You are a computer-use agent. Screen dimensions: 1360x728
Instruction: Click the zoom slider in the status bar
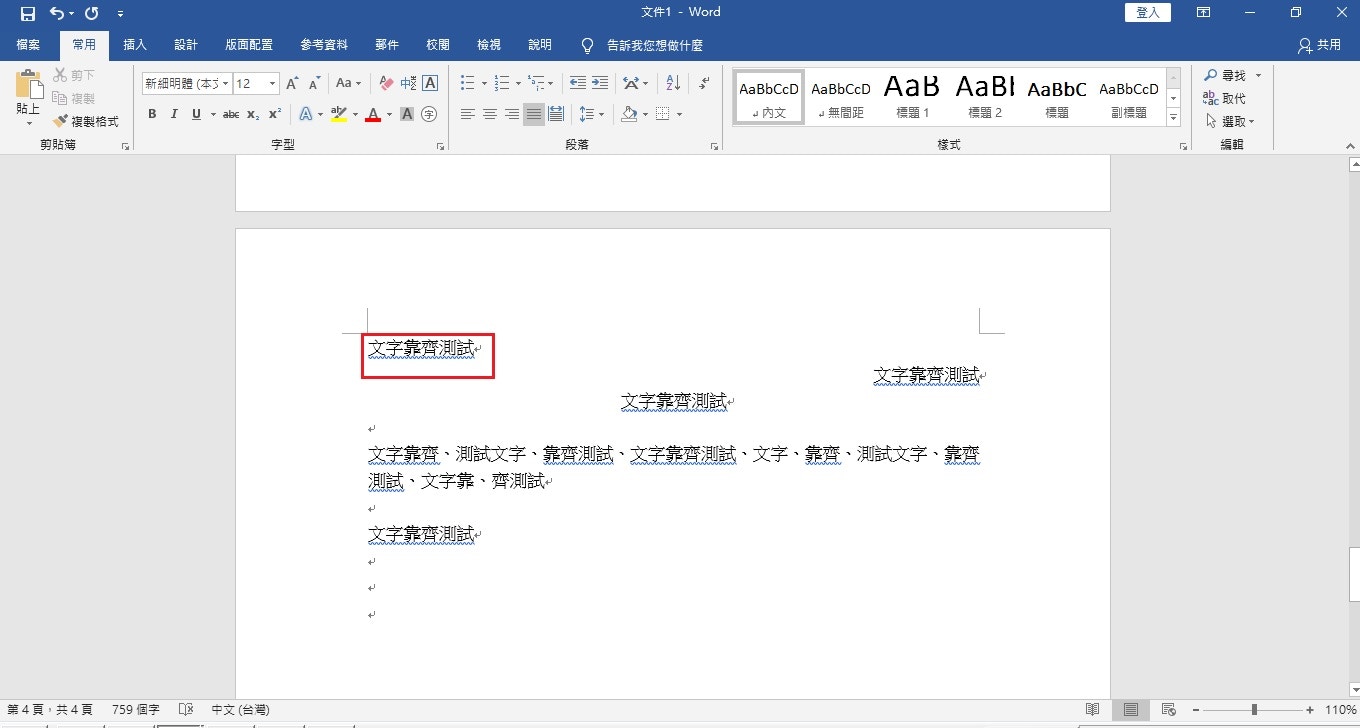point(1254,710)
